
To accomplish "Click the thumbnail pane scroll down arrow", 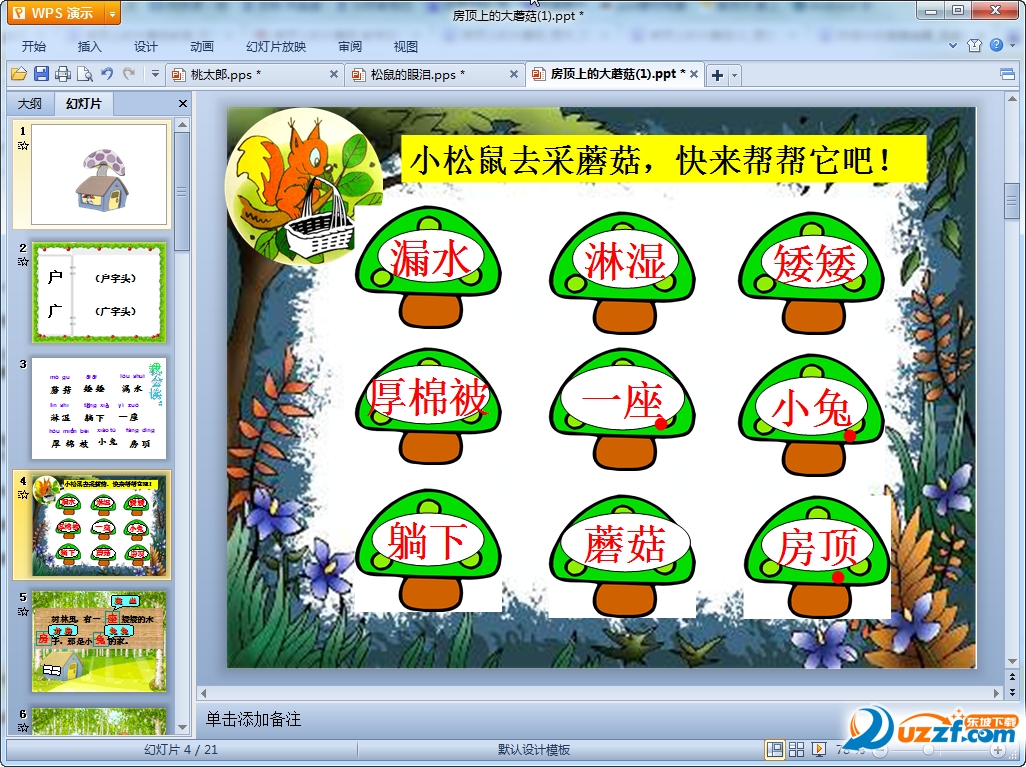I will click(x=183, y=727).
